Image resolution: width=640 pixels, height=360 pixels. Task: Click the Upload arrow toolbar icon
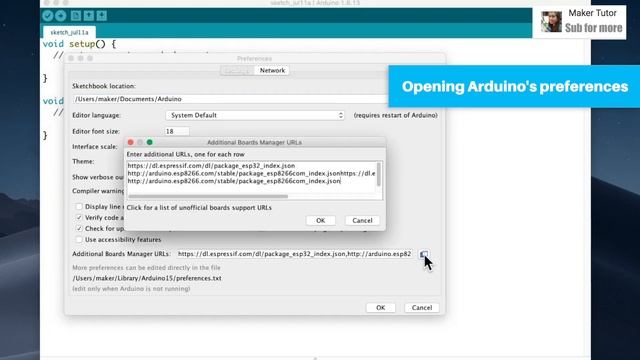[61, 16]
